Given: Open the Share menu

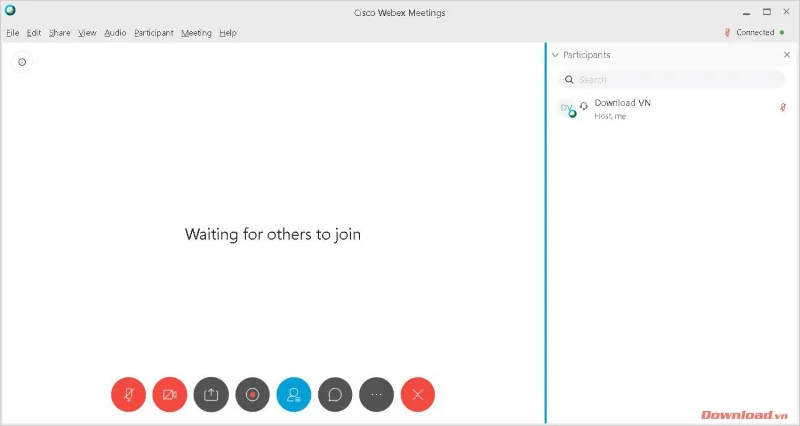Looking at the screenshot, I should tap(60, 33).
